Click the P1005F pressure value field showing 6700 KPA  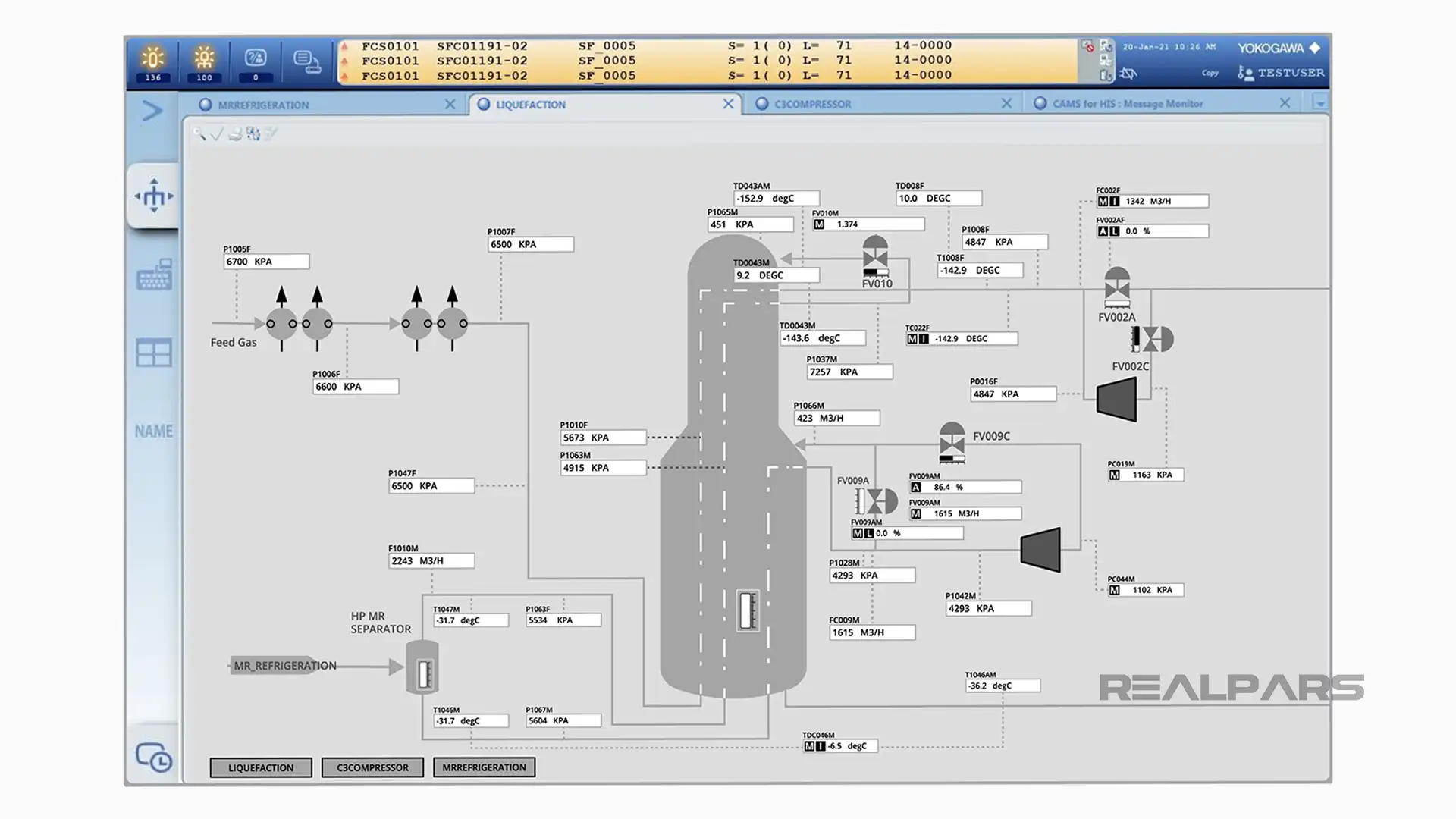(x=266, y=261)
